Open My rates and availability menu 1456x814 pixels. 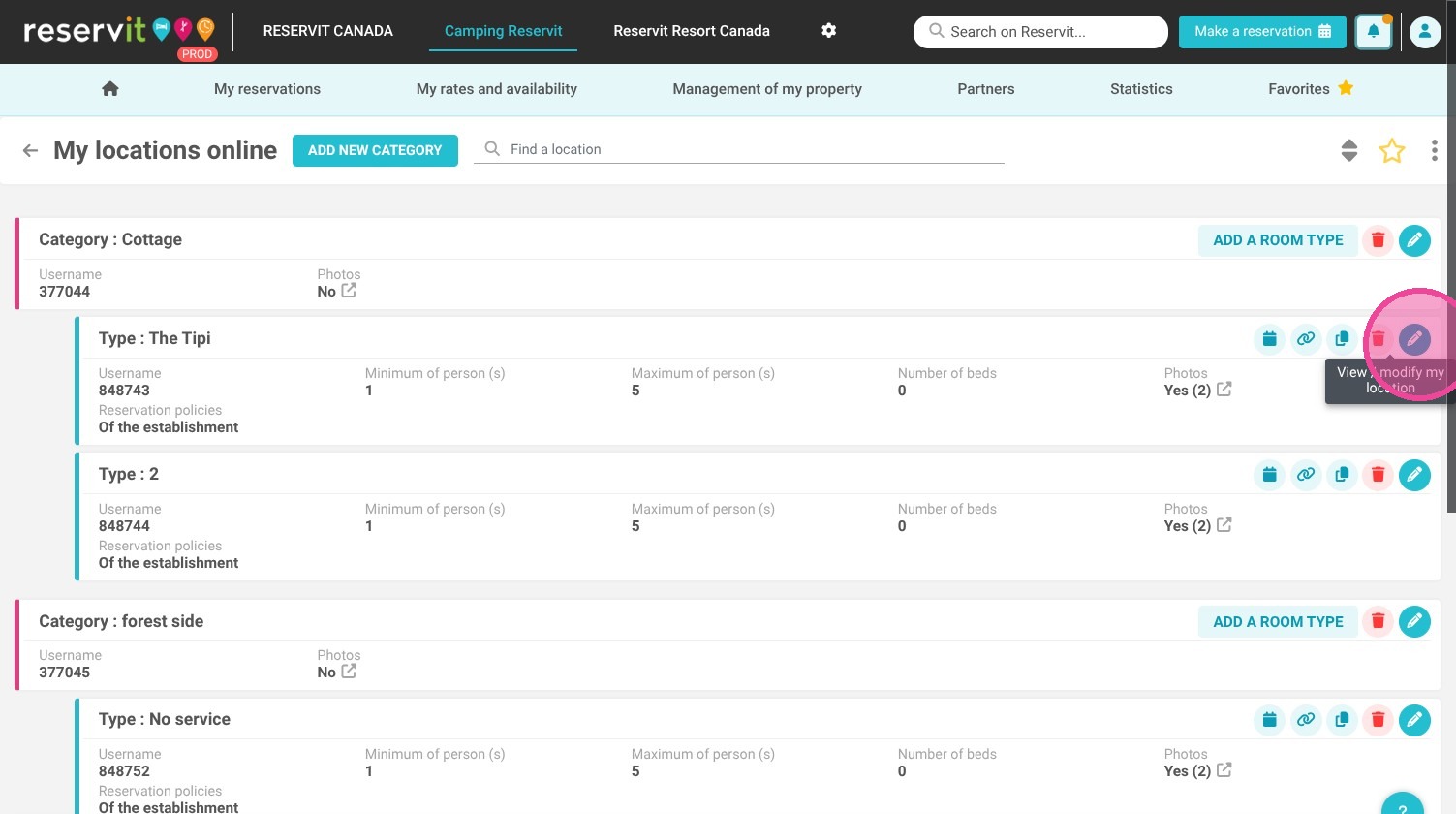pyautogui.click(x=497, y=89)
